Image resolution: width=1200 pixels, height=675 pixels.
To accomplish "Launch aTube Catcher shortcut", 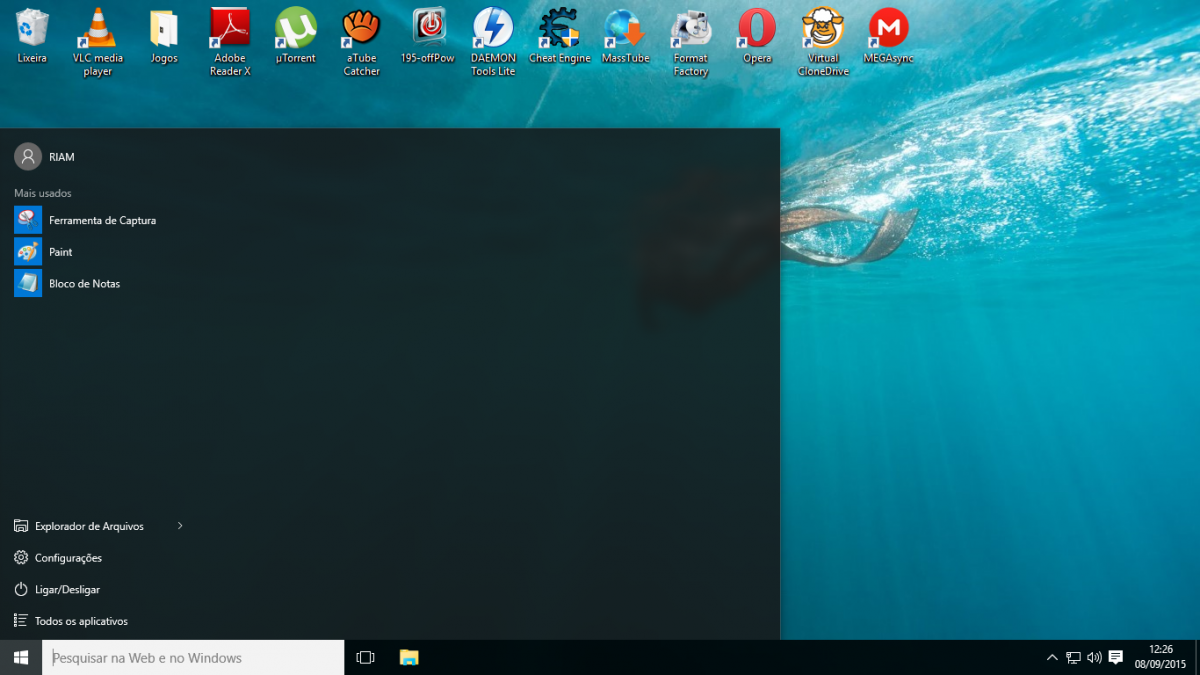I will (x=362, y=42).
